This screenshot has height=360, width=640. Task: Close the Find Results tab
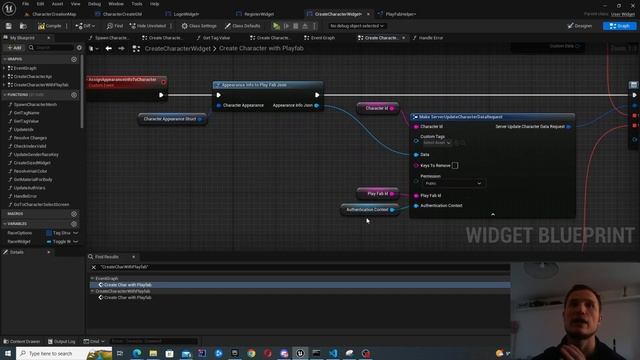click(133, 257)
